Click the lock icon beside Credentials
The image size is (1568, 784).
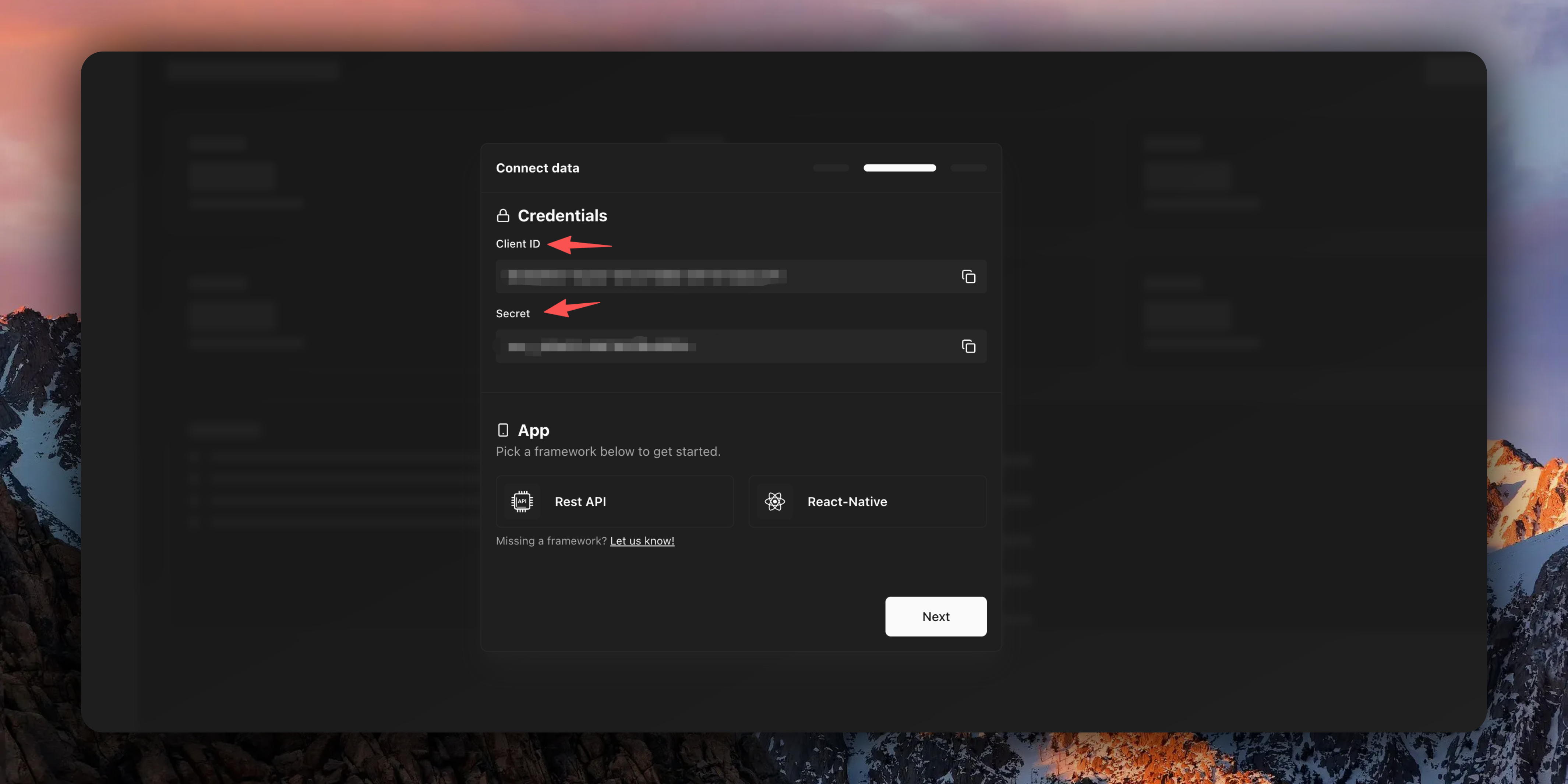pos(503,215)
